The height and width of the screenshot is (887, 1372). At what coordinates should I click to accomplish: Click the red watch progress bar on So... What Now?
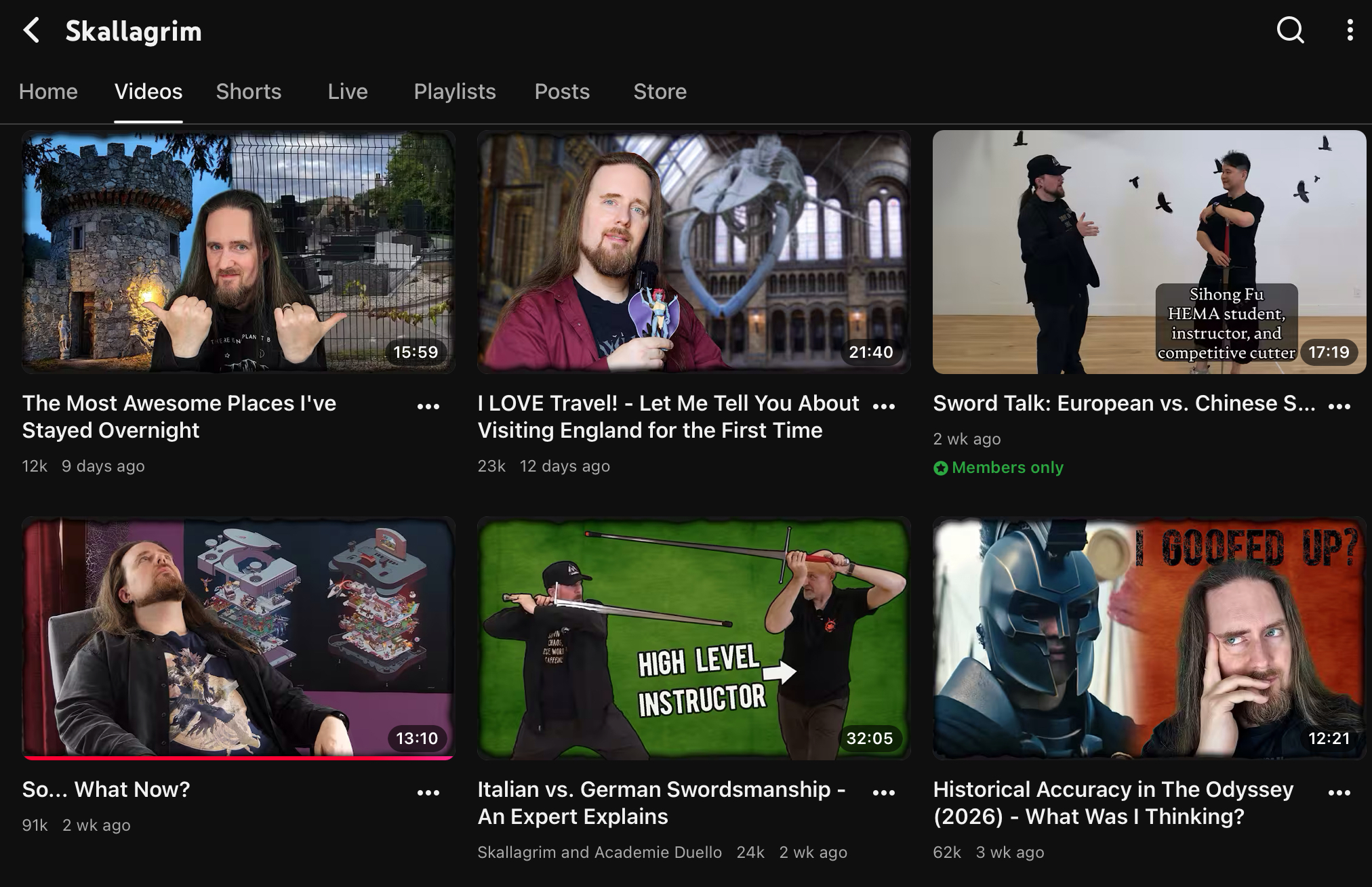tap(239, 758)
